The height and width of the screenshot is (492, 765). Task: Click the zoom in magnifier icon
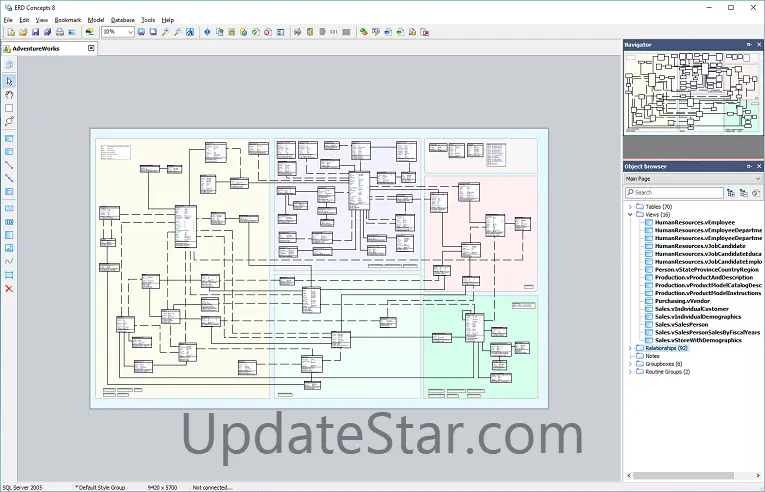pos(165,32)
